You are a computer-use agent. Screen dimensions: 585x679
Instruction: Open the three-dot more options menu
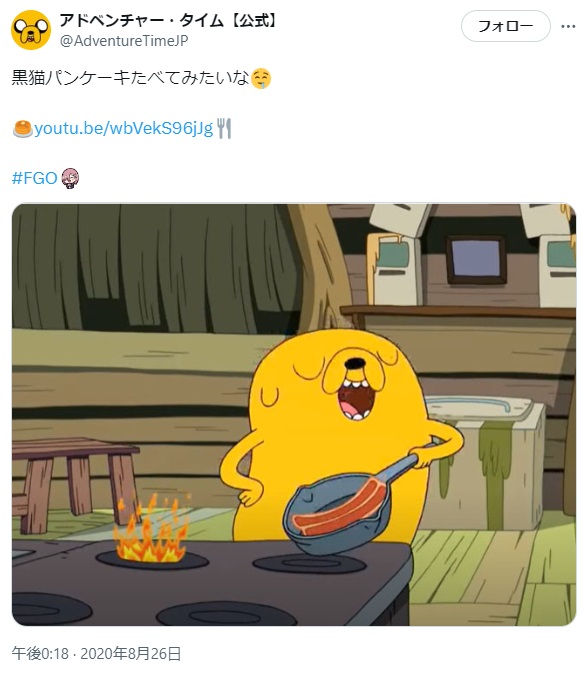coord(568,26)
